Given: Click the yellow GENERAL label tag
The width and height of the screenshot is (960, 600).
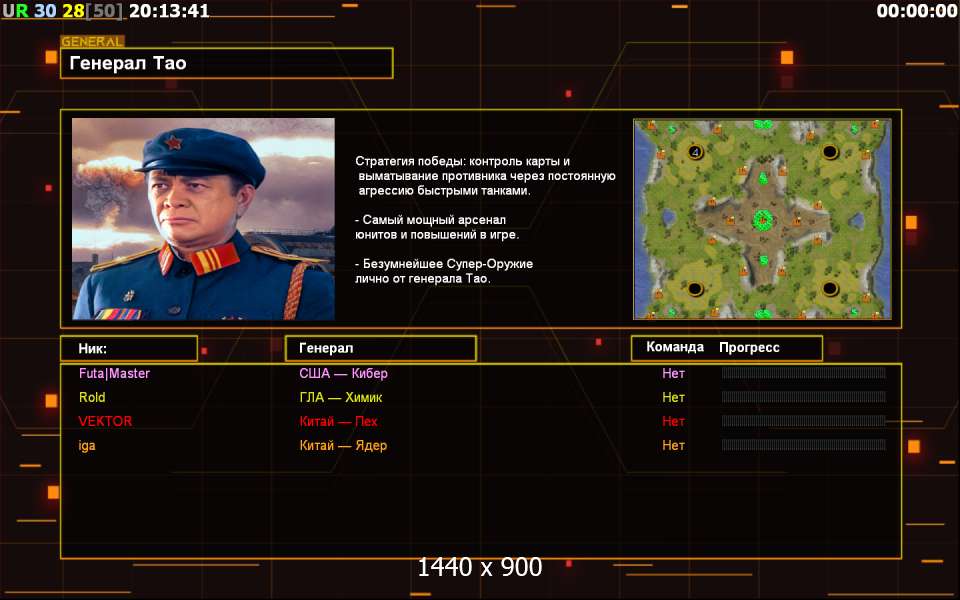Looking at the screenshot, I should pyautogui.click(x=92, y=42).
